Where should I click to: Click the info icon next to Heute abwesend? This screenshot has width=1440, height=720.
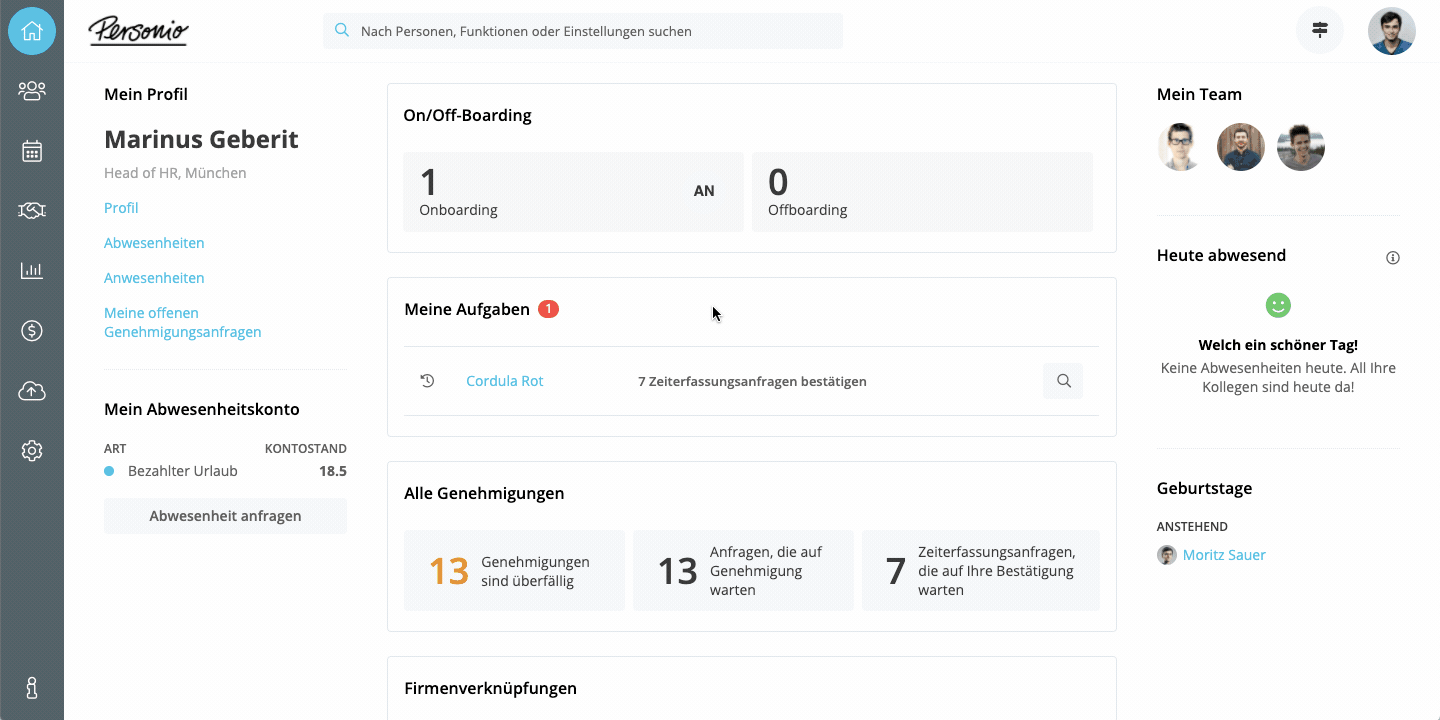(x=1393, y=257)
